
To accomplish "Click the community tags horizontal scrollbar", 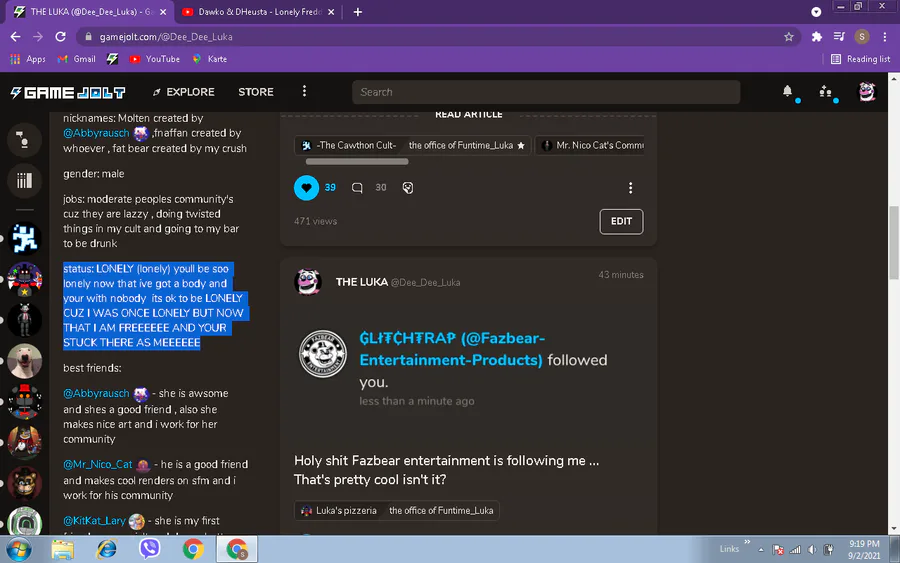I will [356, 162].
